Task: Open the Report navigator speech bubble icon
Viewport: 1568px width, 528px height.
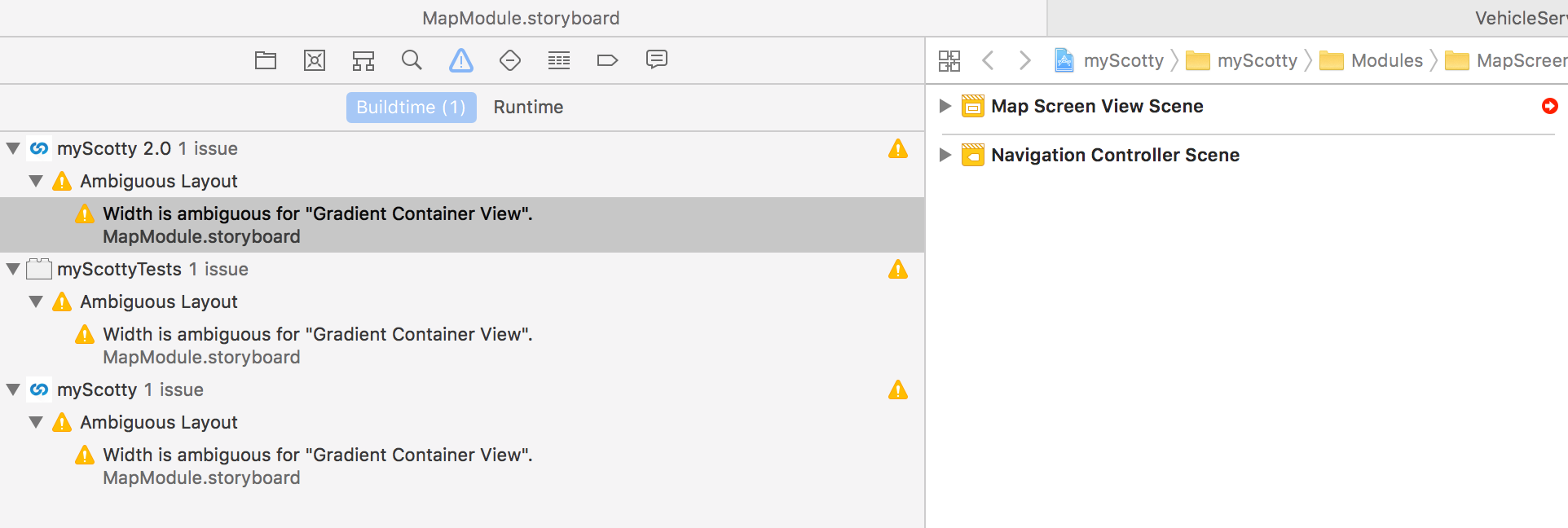Action: [x=657, y=59]
